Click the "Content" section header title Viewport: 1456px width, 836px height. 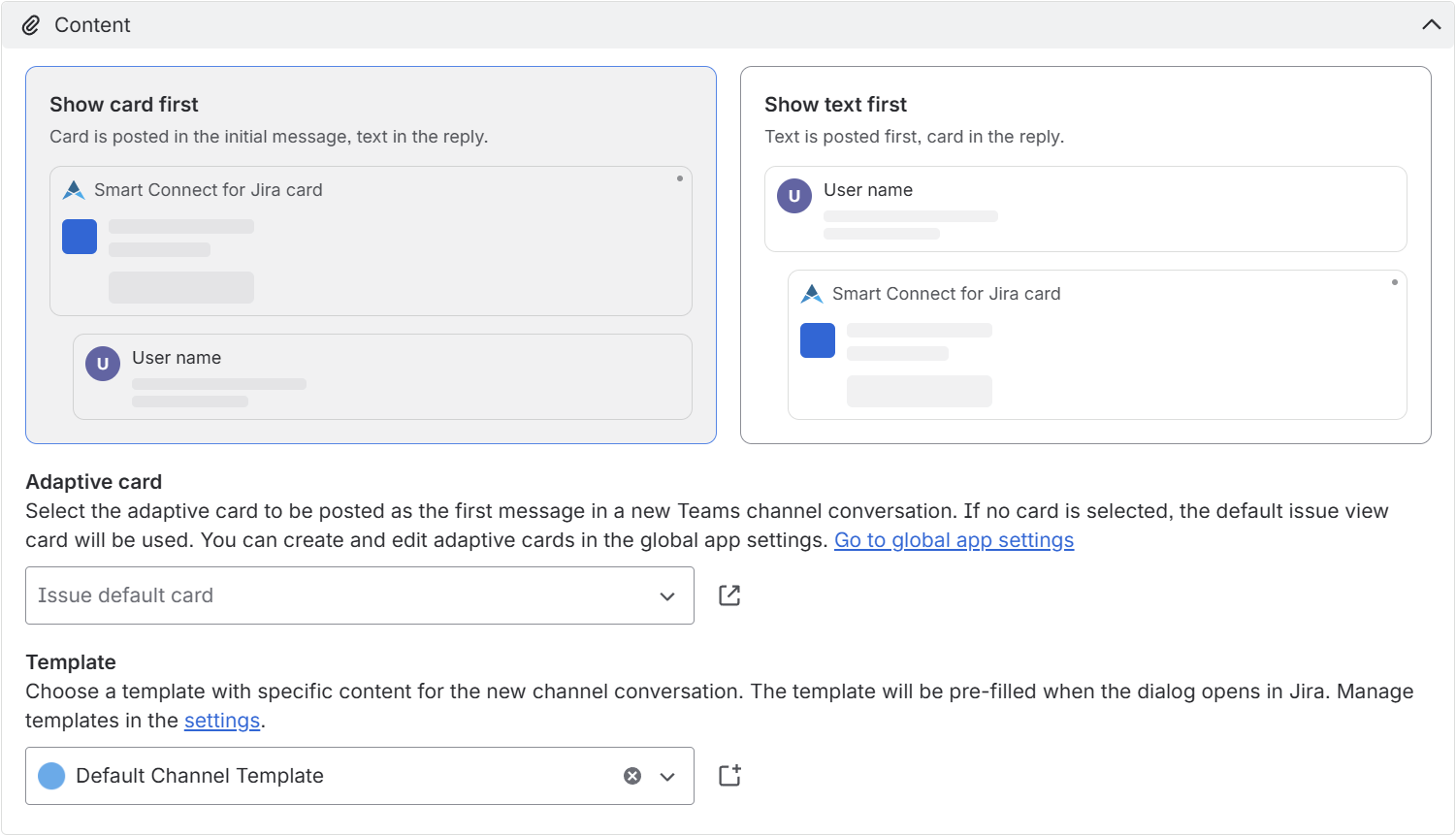click(92, 25)
